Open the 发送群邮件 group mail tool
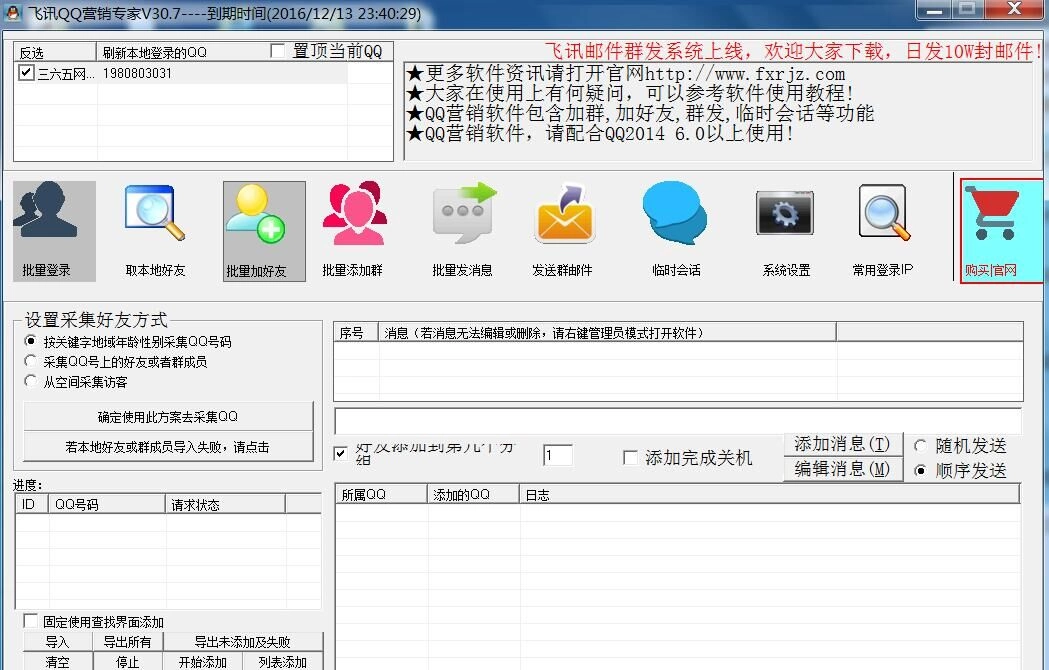The height and width of the screenshot is (670, 1049). point(564,230)
